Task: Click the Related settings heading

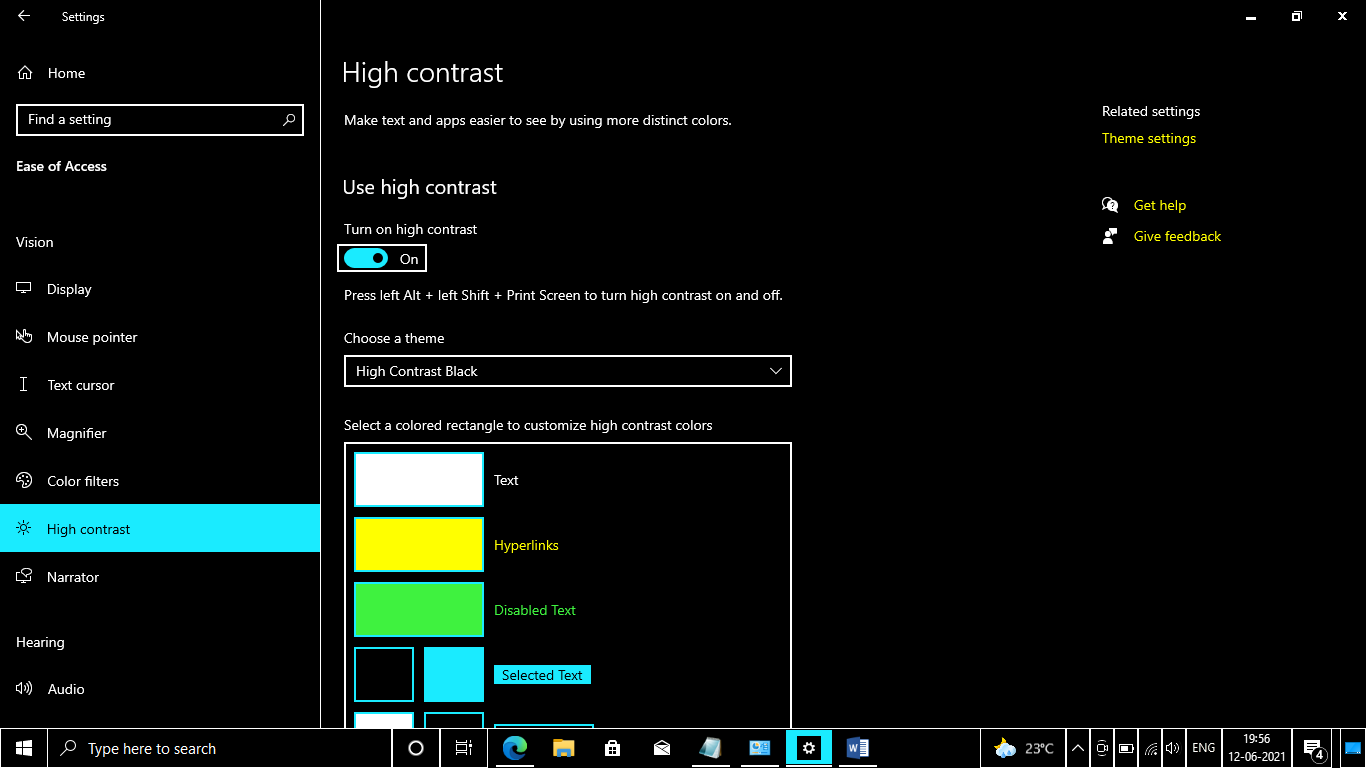Action: 1151,111
